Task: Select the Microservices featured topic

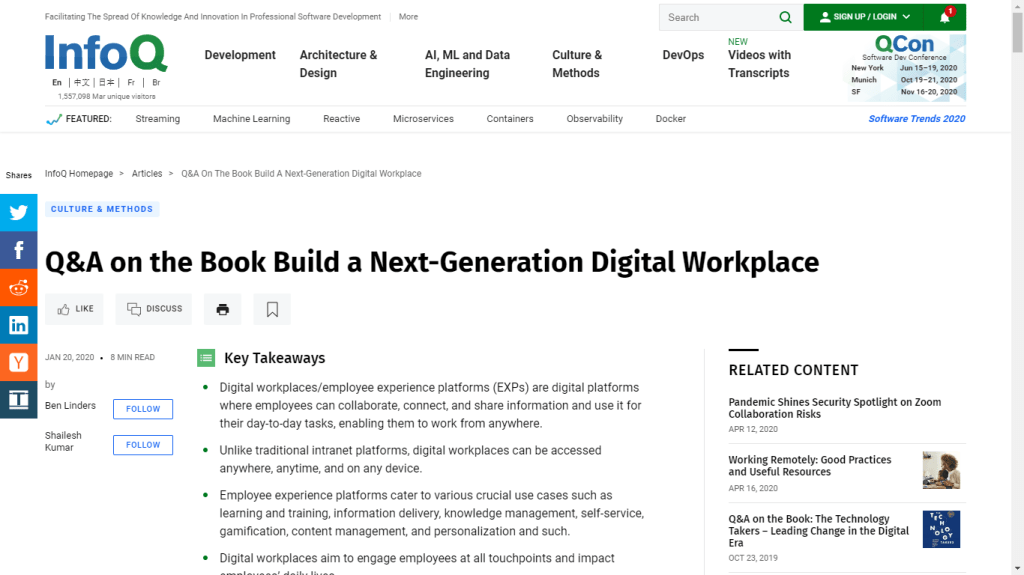Action: [x=423, y=119]
